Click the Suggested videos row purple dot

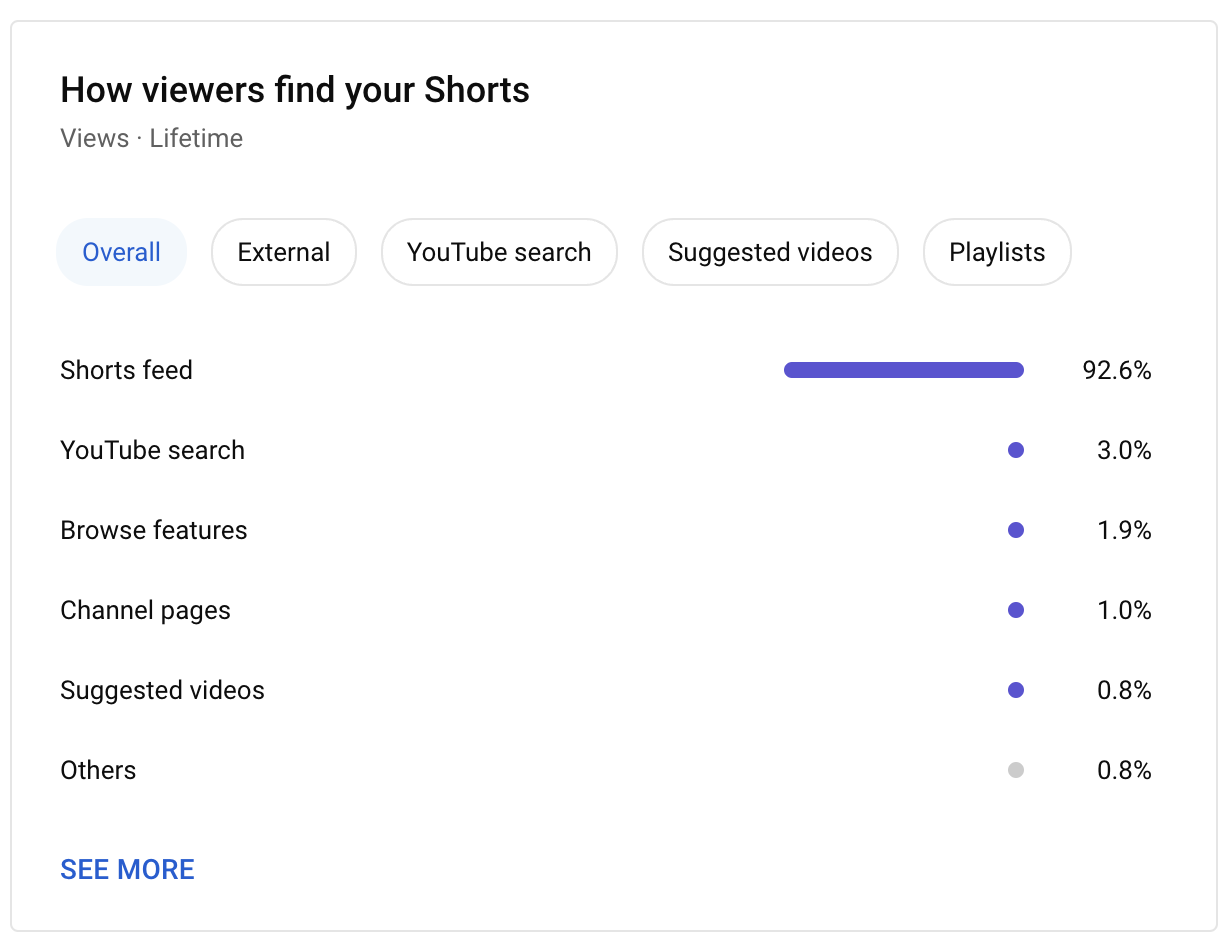pos(1016,690)
